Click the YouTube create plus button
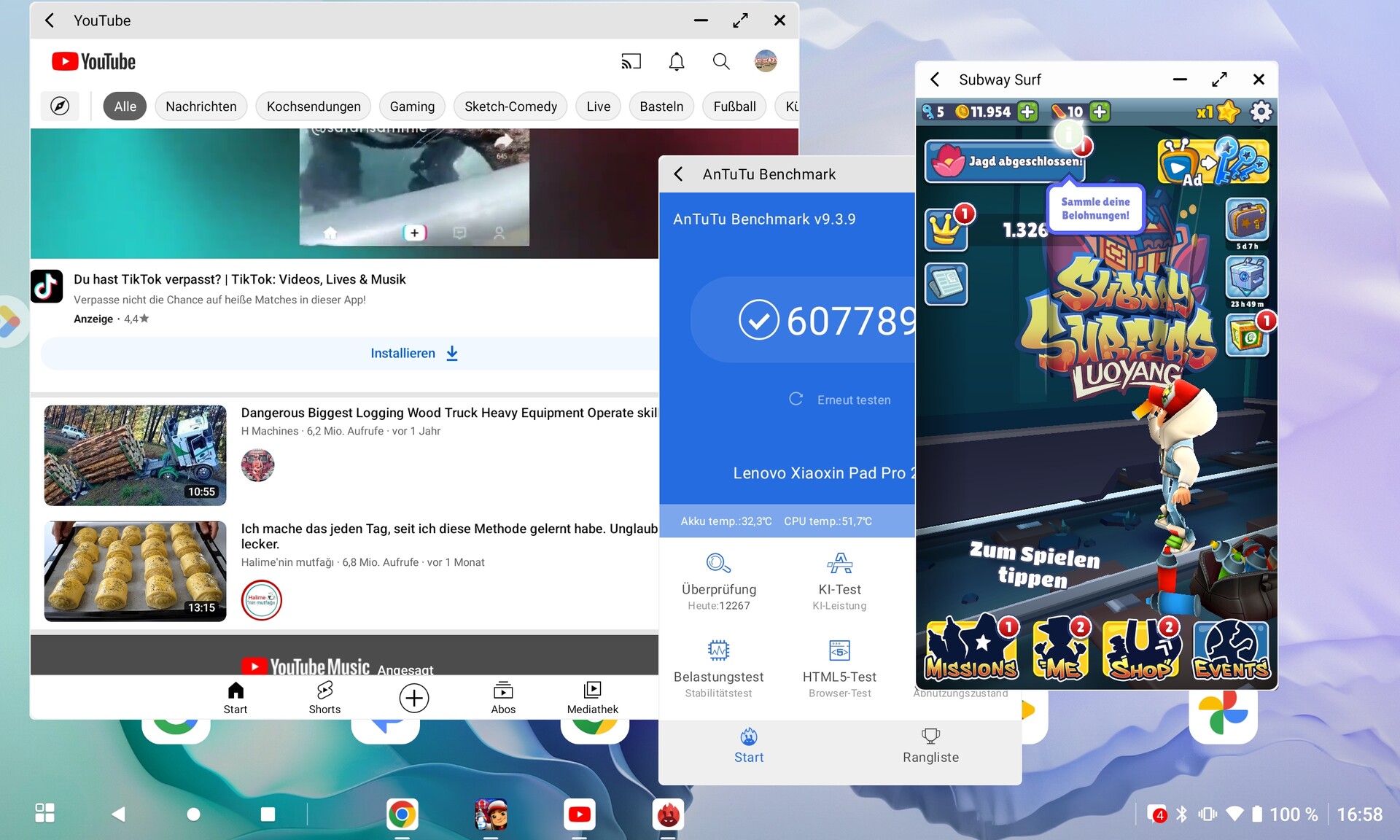 413,698
